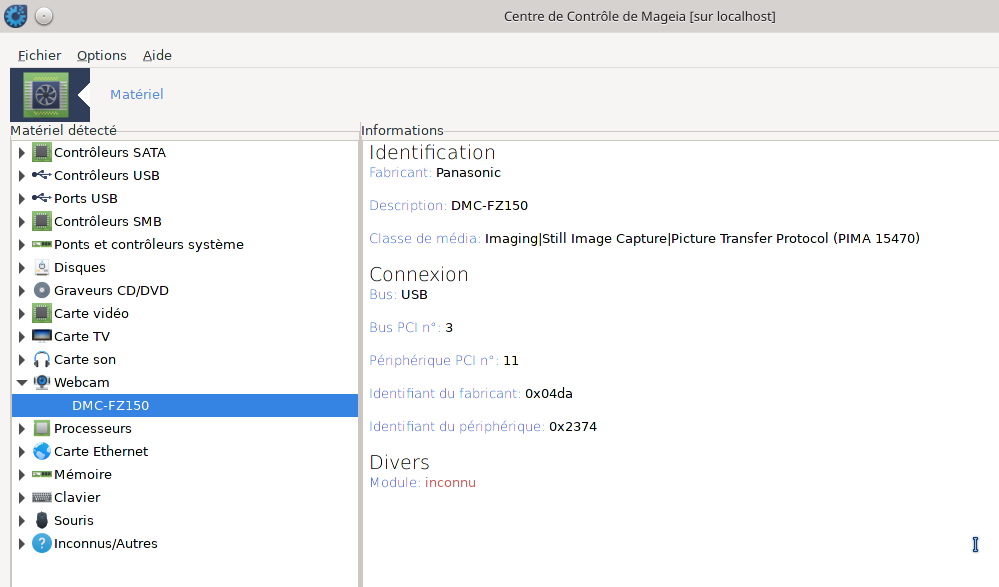Image resolution: width=999 pixels, height=587 pixels.
Task: Select the Disques label
Action: (80, 267)
